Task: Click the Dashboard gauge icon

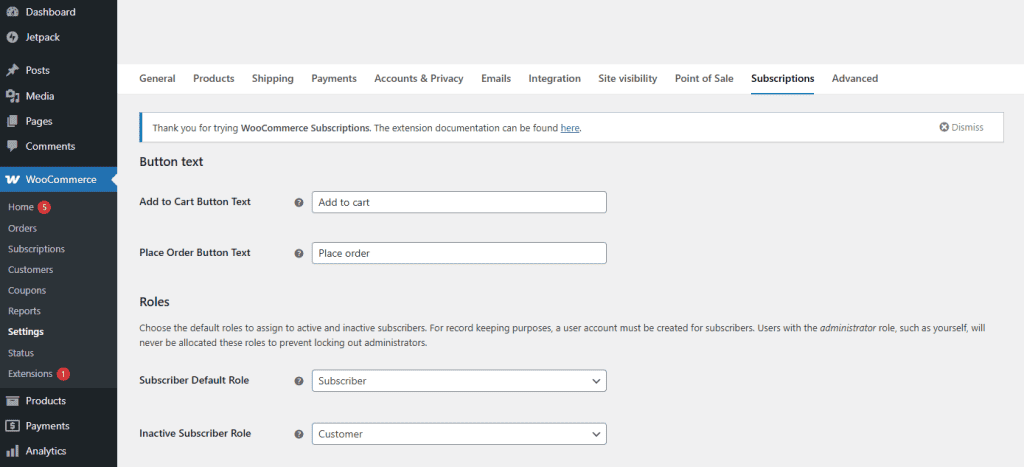Action: click(x=12, y=12)
